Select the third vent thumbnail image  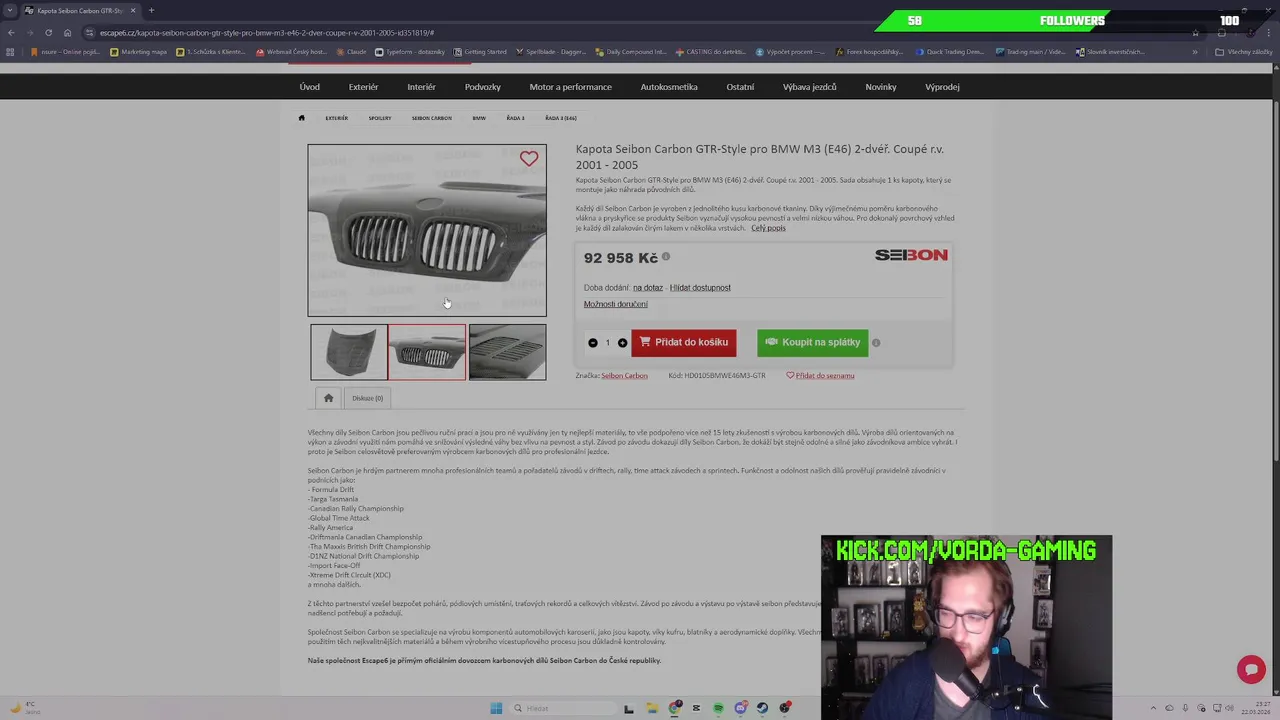(x=507, y=352)
